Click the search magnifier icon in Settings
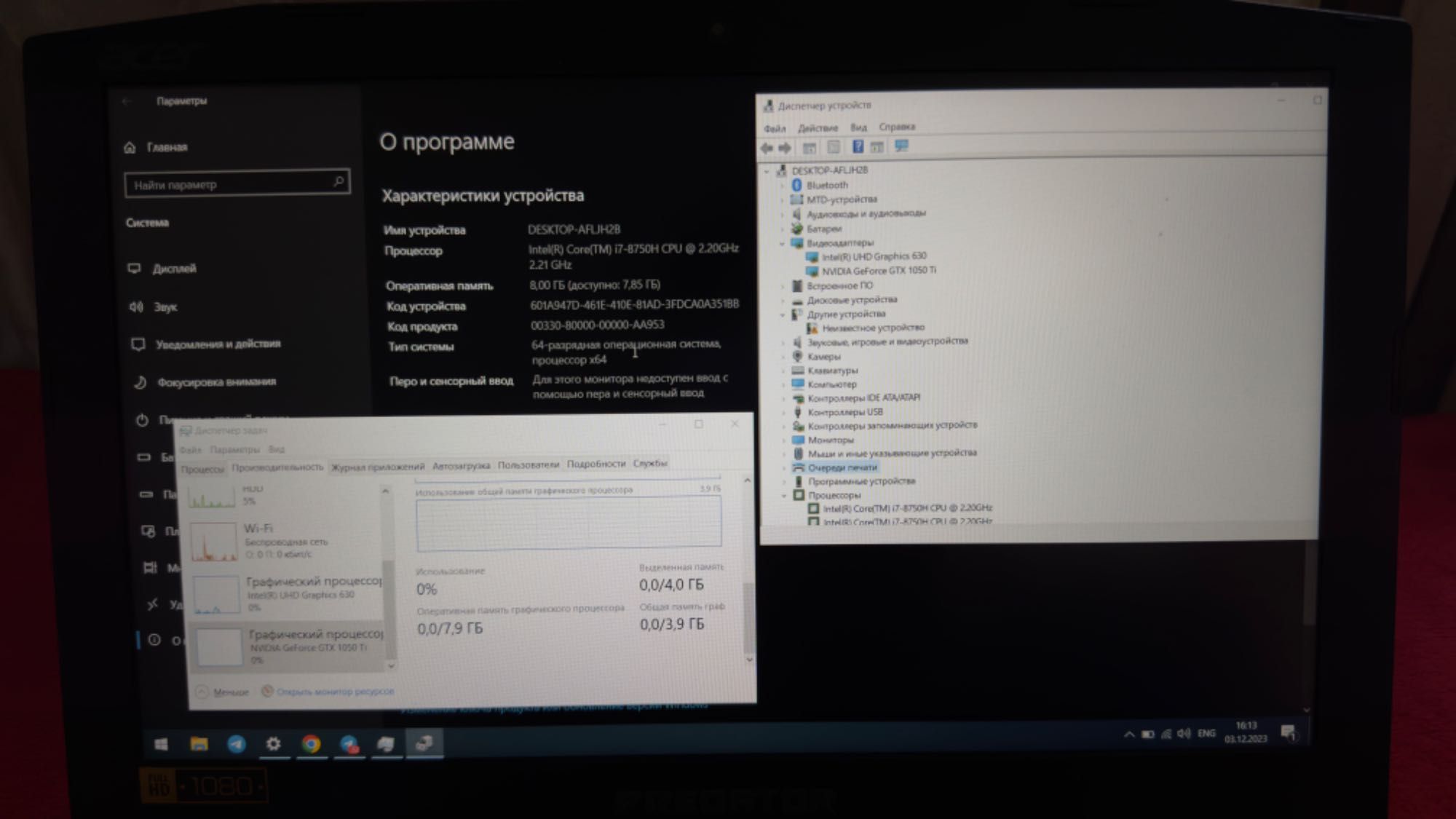The image size is (1456, 819). point(339,181)
